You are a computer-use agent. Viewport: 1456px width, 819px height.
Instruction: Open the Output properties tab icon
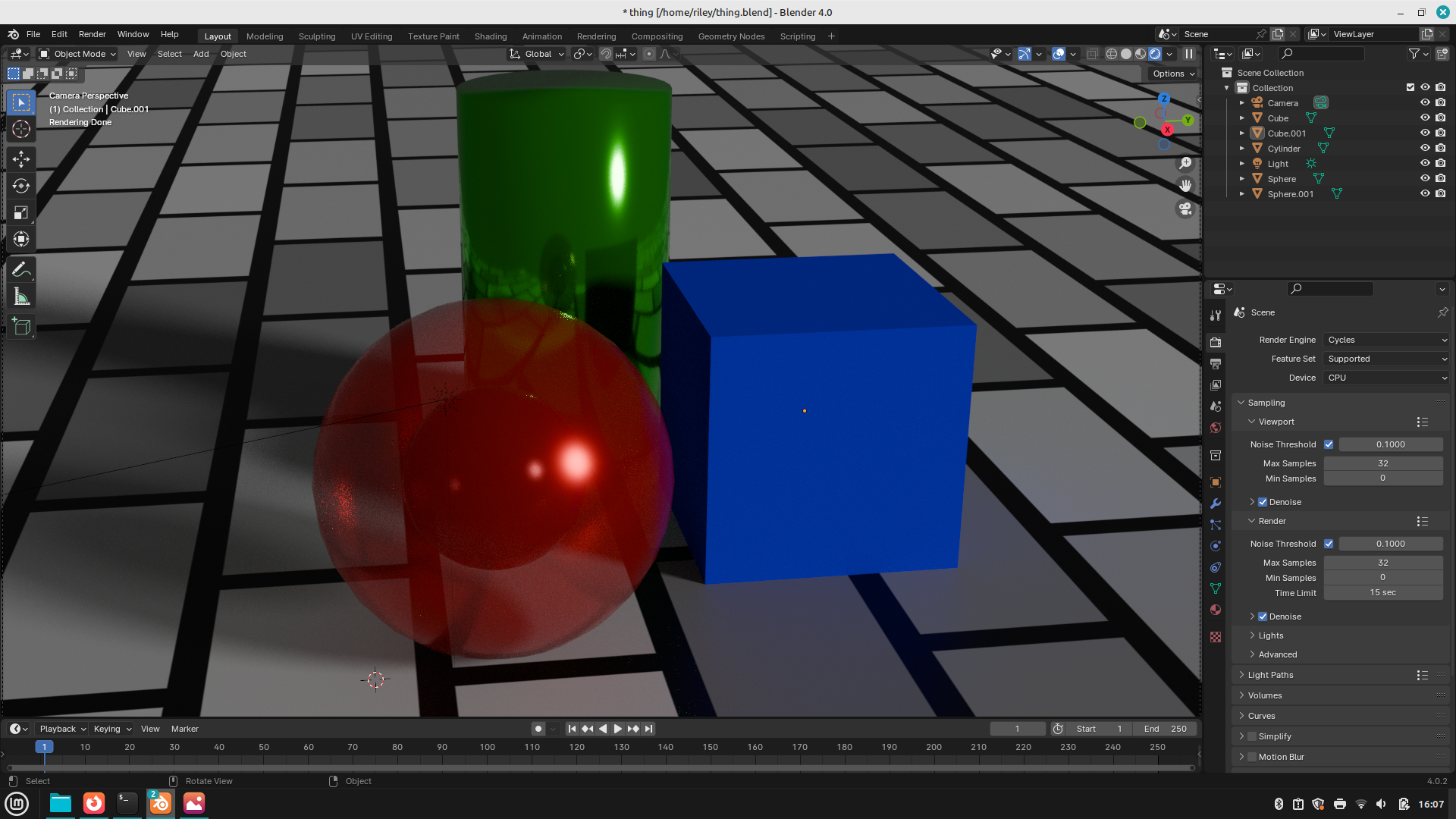click(1216, 364)
